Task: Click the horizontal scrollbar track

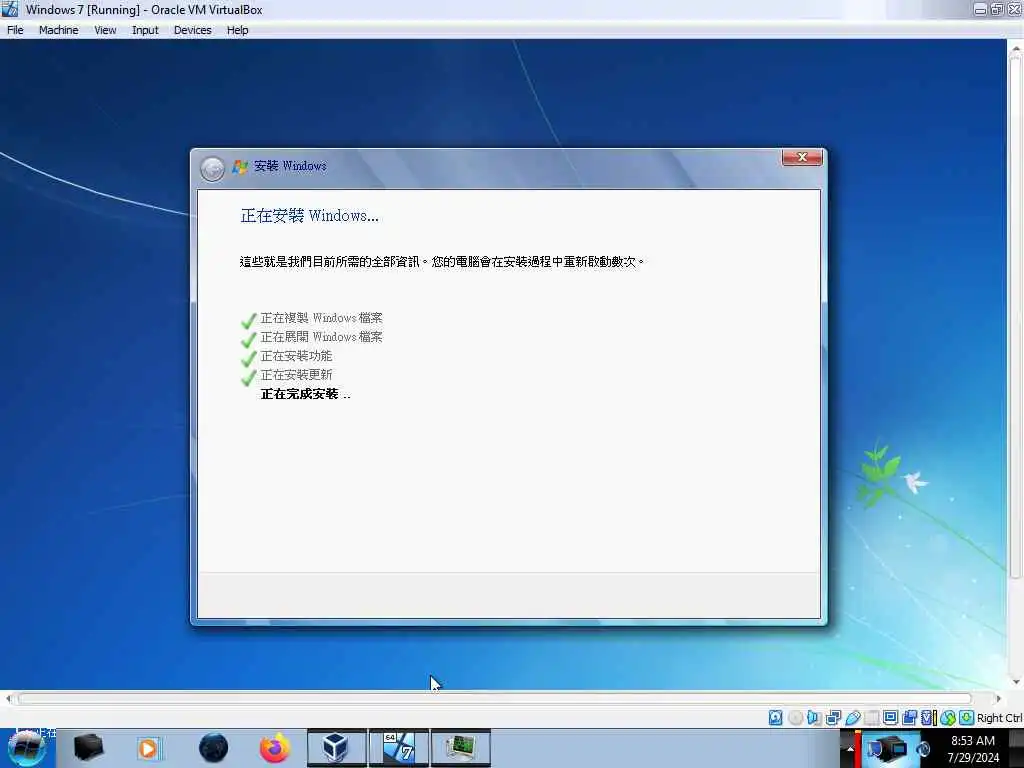Action: [494, 699]
